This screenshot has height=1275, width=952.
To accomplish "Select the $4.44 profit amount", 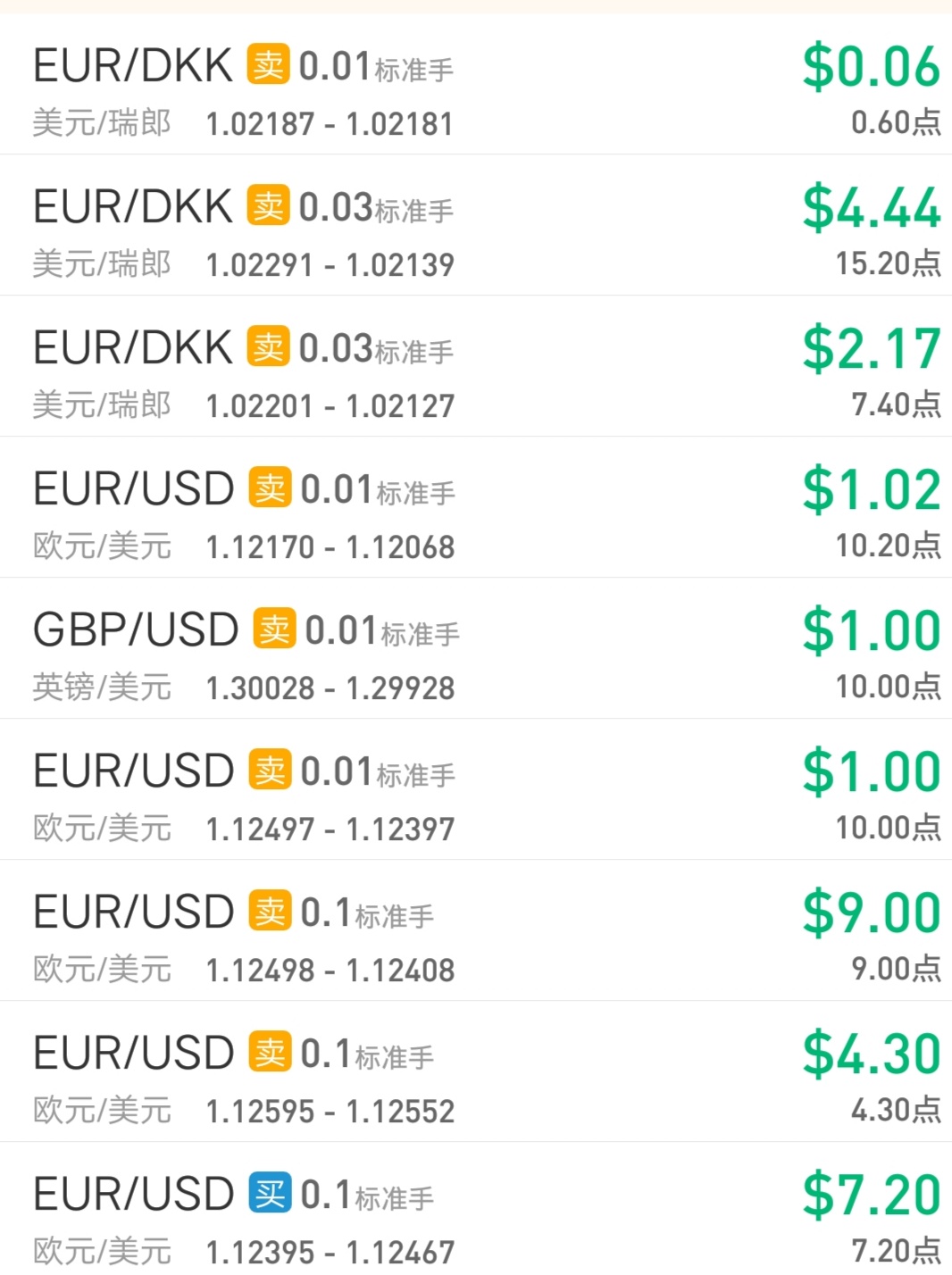I will (872, 208).
